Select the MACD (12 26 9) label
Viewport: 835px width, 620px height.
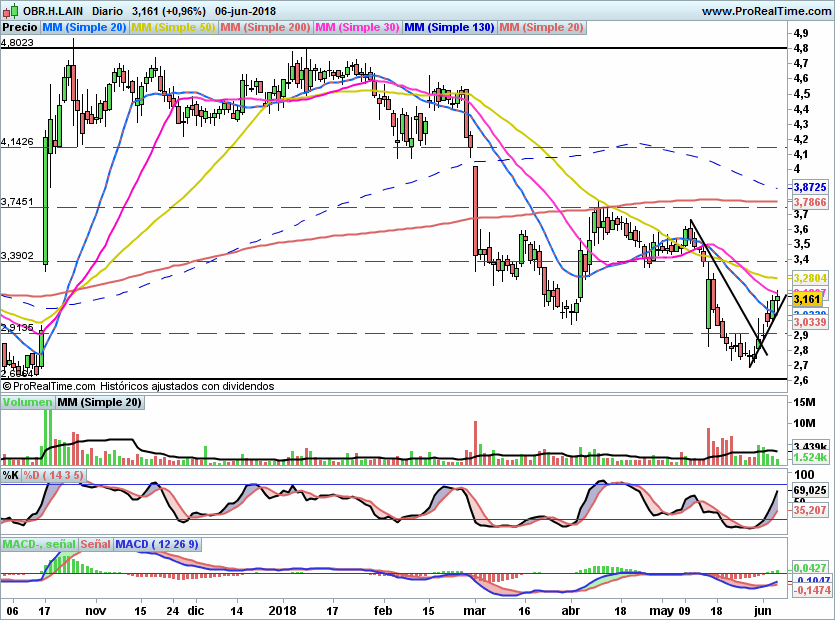click(x=157, y=544)
